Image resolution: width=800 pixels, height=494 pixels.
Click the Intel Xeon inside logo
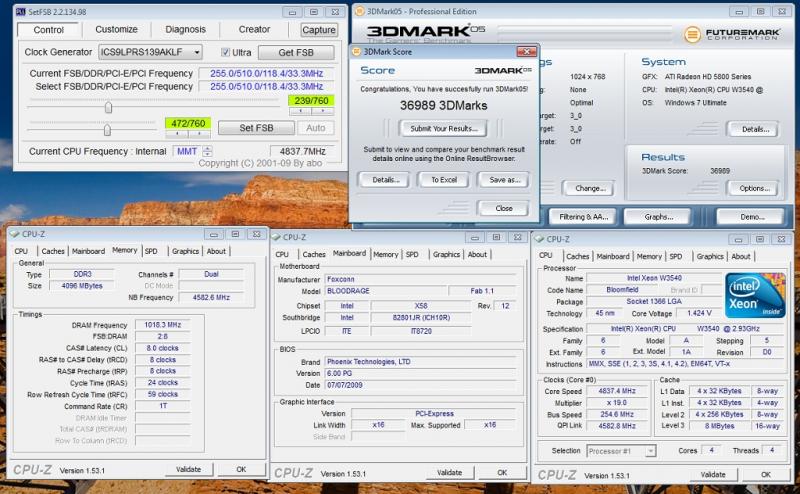tap(755, 295)
